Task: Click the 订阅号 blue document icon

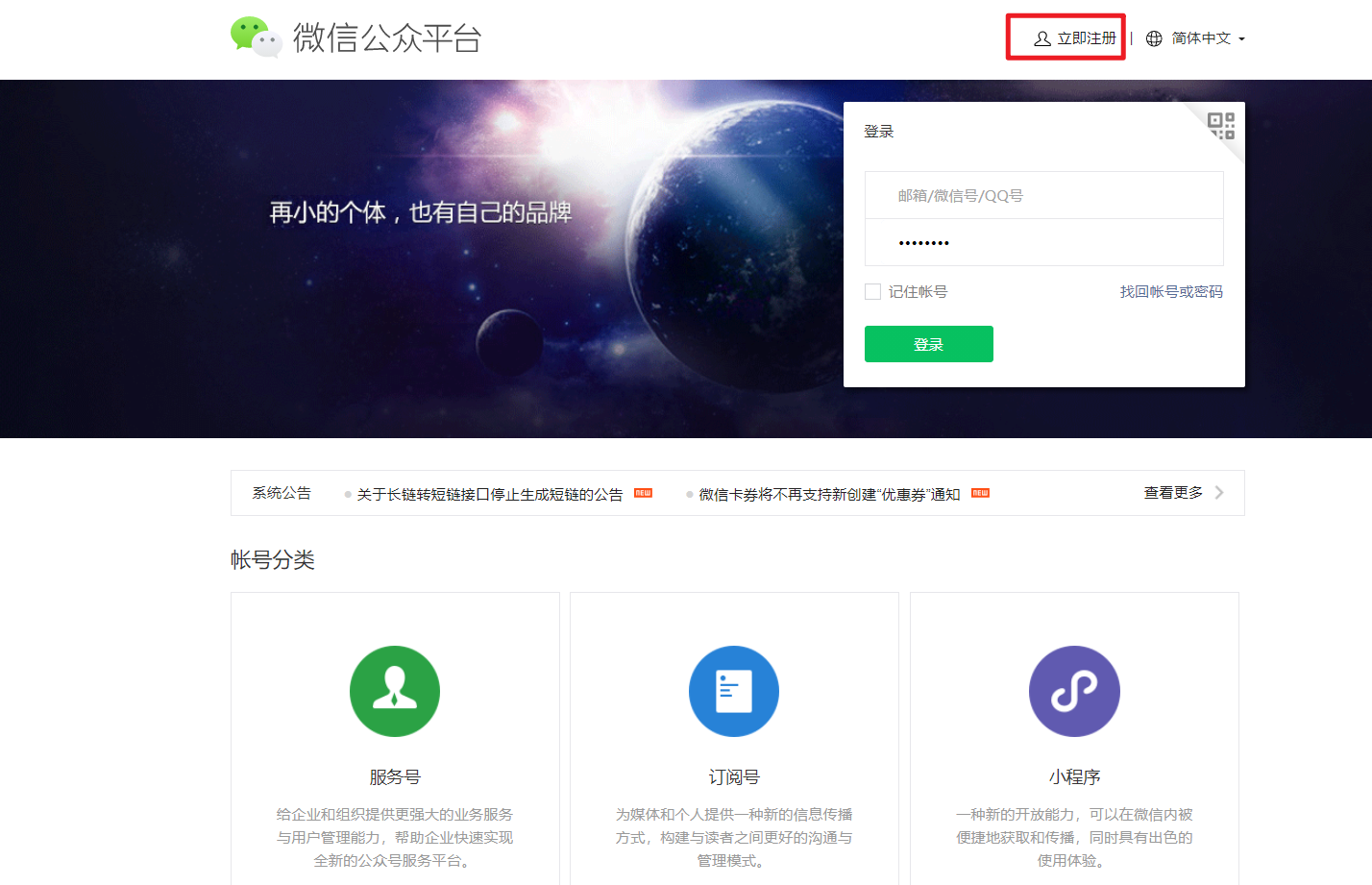Action: pos(734,691)
